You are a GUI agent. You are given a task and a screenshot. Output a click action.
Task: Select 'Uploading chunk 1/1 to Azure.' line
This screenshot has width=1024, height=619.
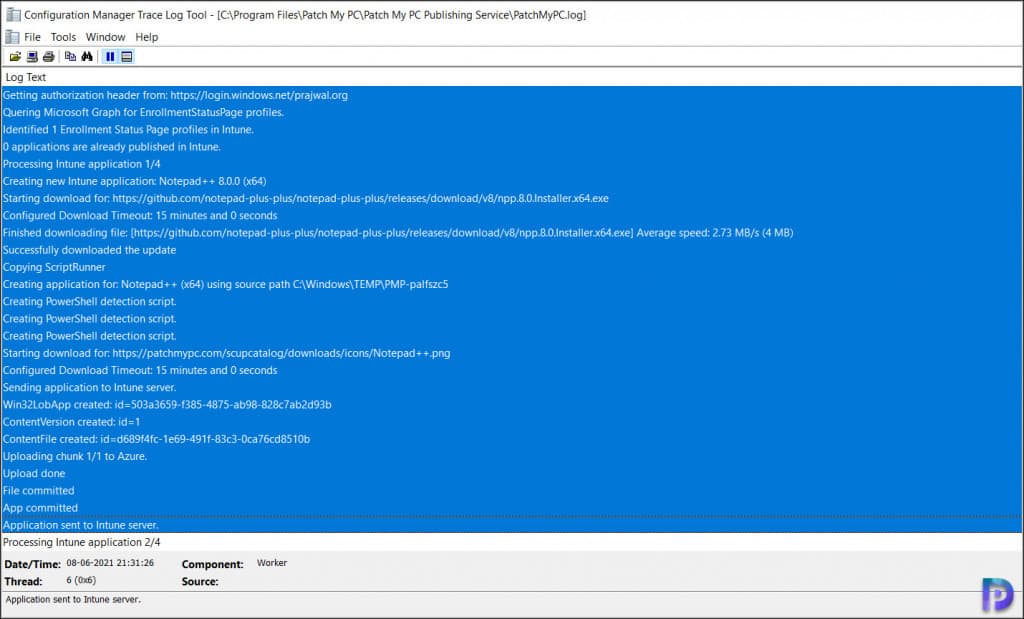[511, 456]
